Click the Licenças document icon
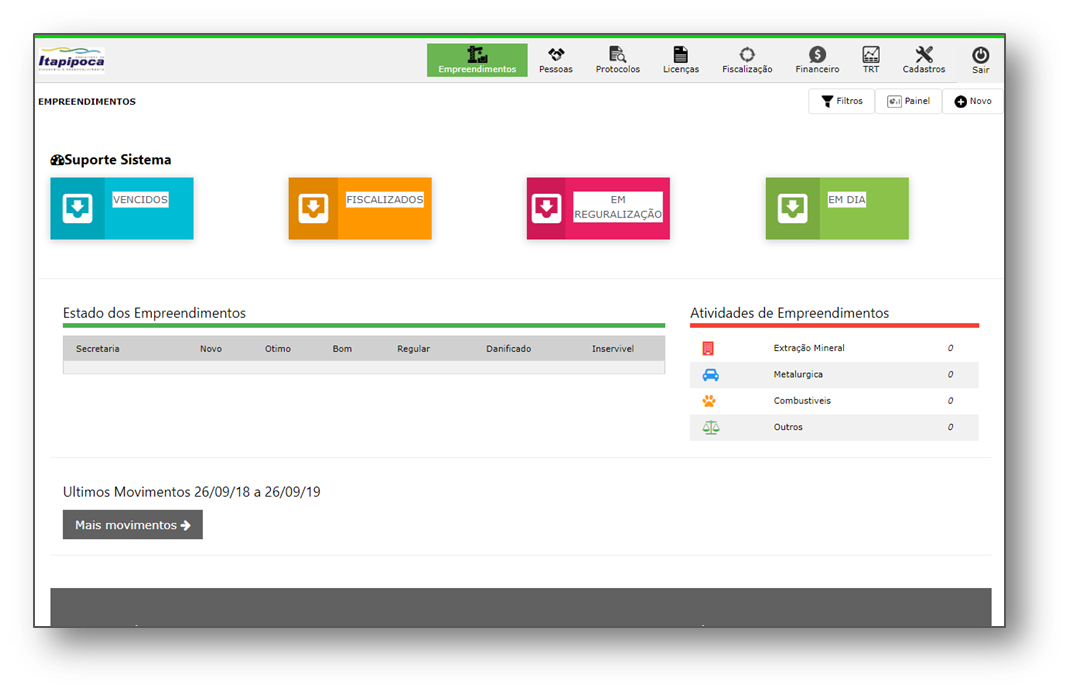 (680, 54)
